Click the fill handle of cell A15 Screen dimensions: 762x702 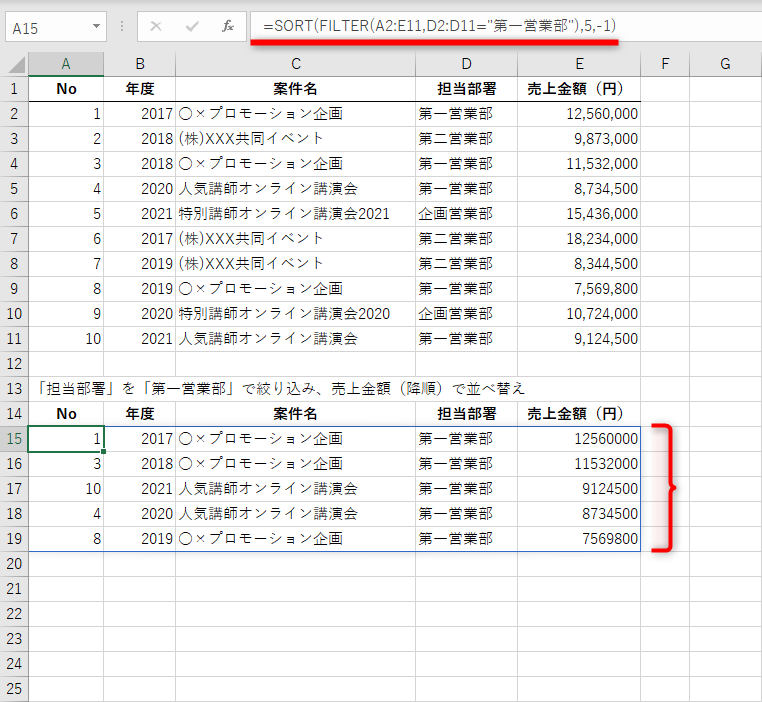[104, 451]
